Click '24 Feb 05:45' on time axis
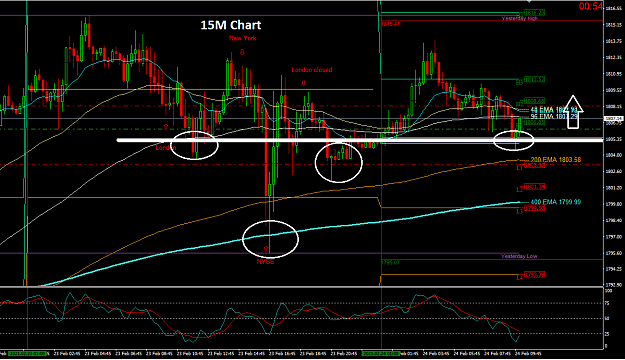The image size is (625, 360). [467, 353]
